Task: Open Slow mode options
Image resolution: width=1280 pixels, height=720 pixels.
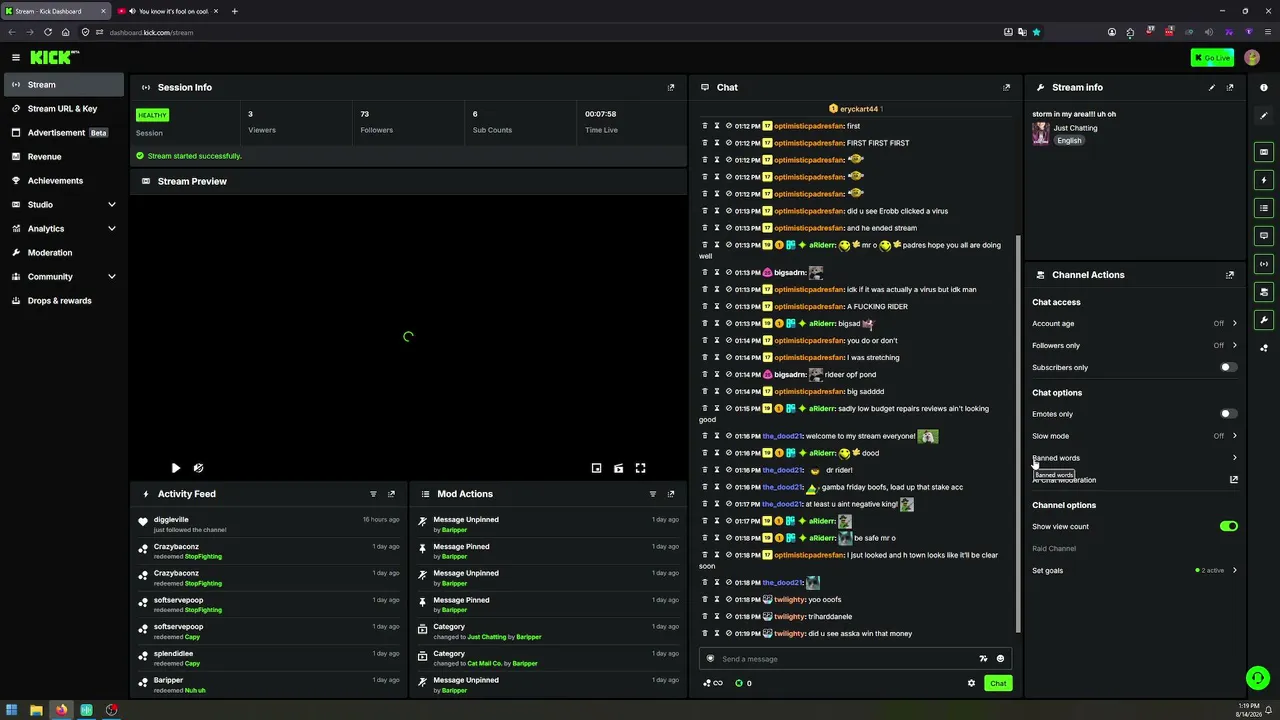Action: [1135, 436]
